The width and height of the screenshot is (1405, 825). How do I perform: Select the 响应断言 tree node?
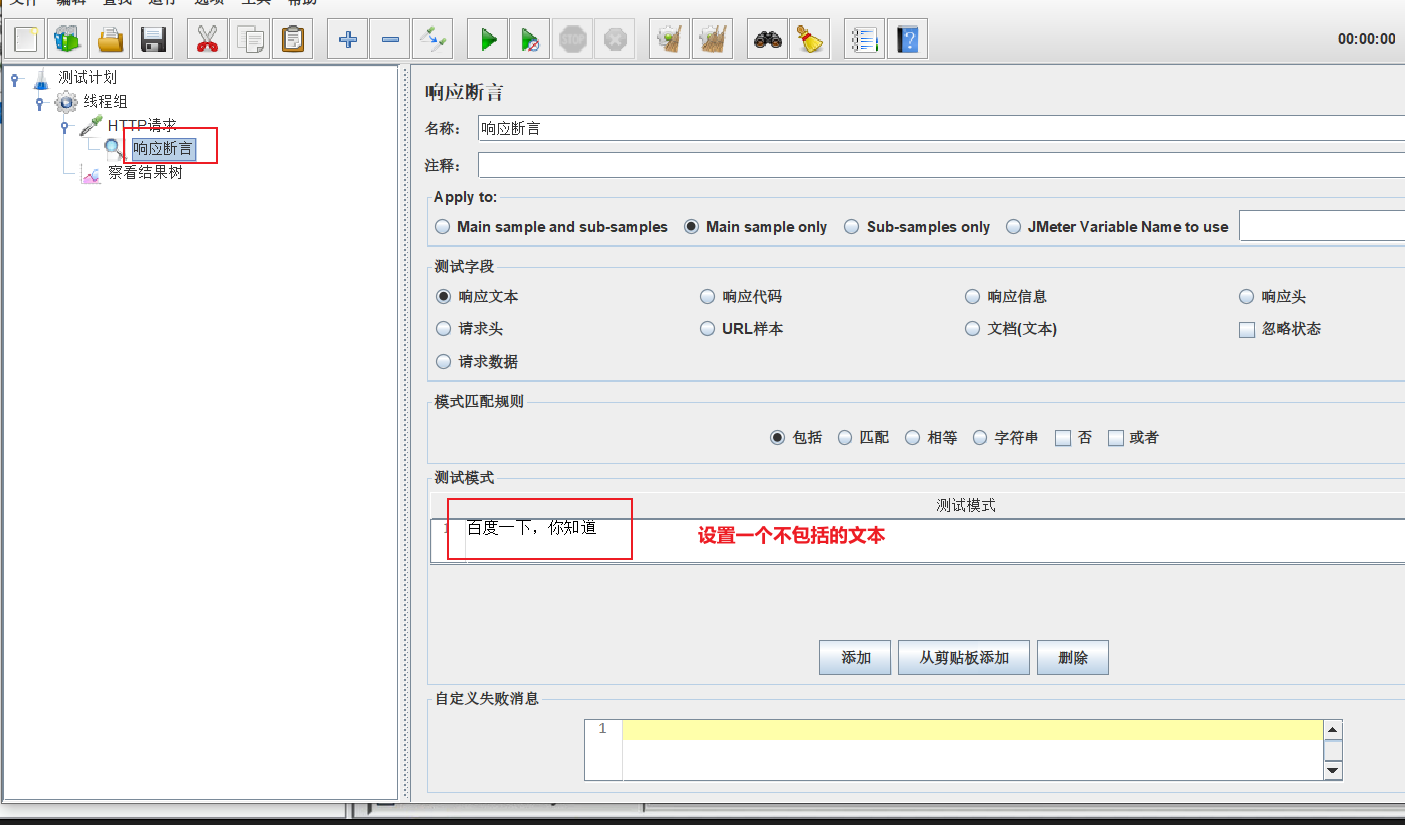[163, 149]
